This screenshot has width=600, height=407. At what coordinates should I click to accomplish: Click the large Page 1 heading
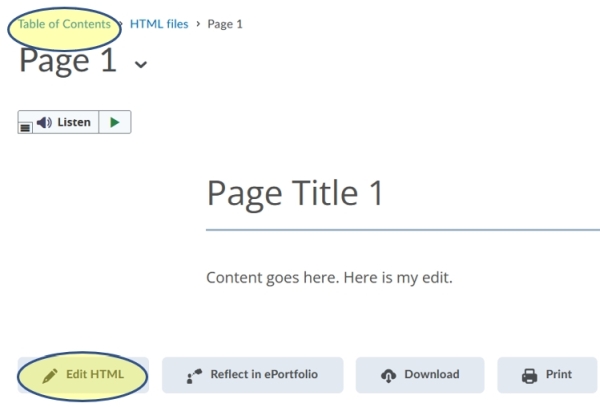pyautogui.click(x=68, y=61)
